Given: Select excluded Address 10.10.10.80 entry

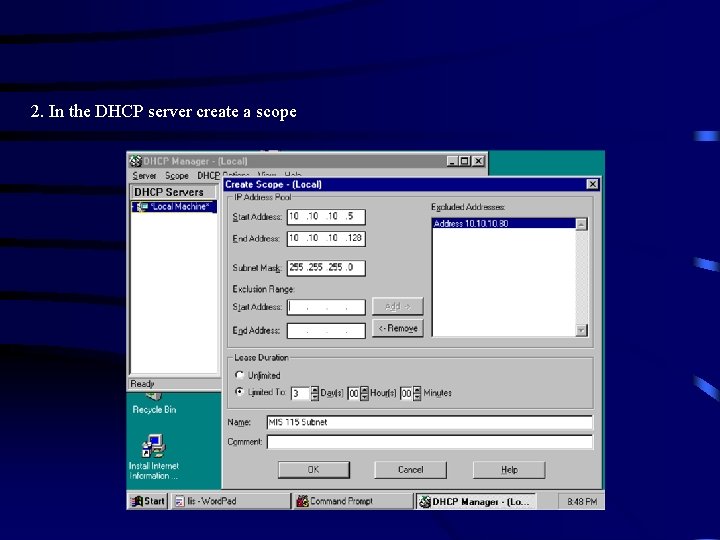Looking at the screenshot, I should coord(504,224).
